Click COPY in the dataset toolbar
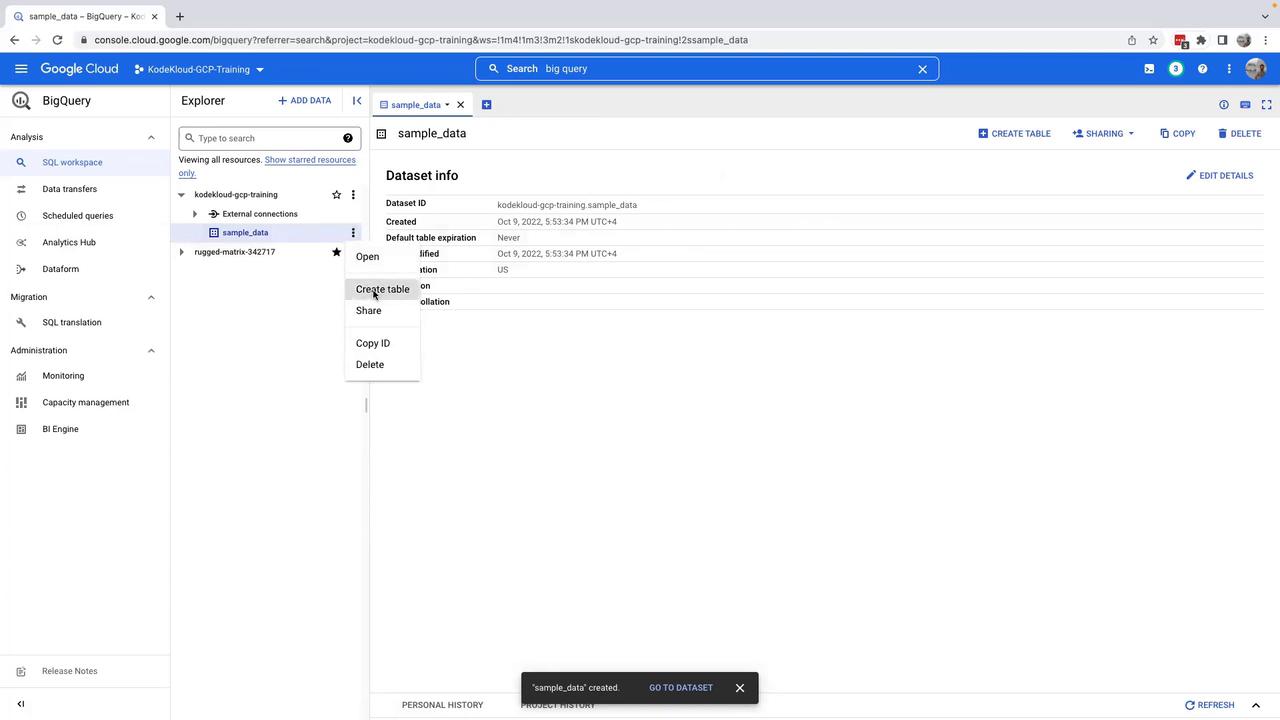 pos(1177,134)
